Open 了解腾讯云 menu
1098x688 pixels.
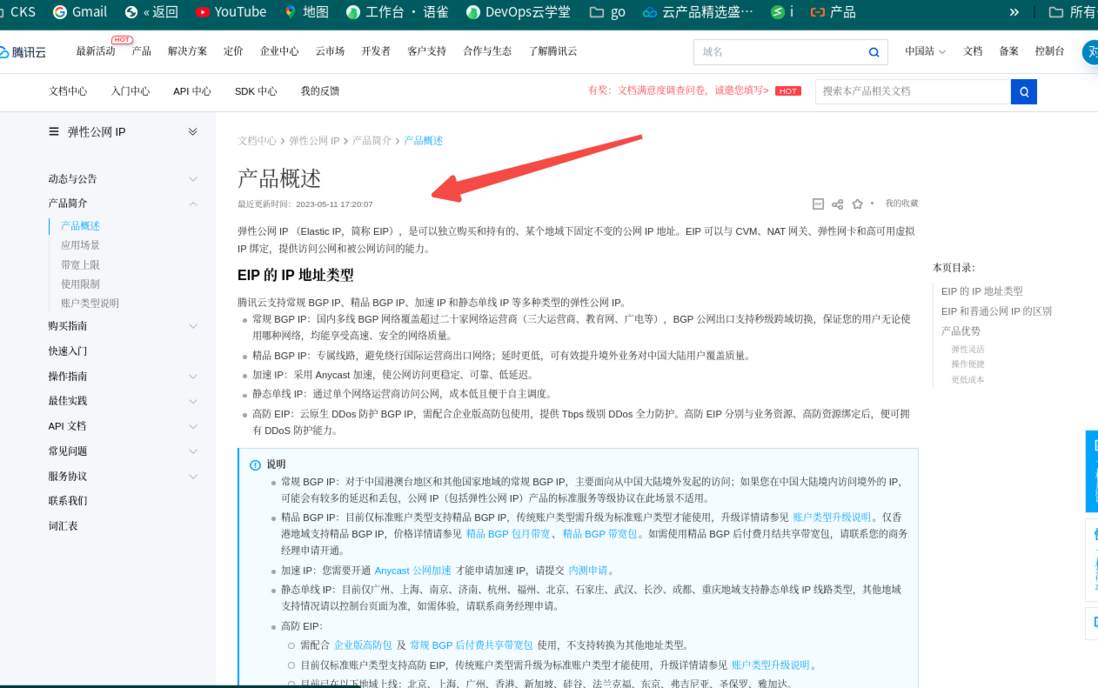[x=553, y=51]
